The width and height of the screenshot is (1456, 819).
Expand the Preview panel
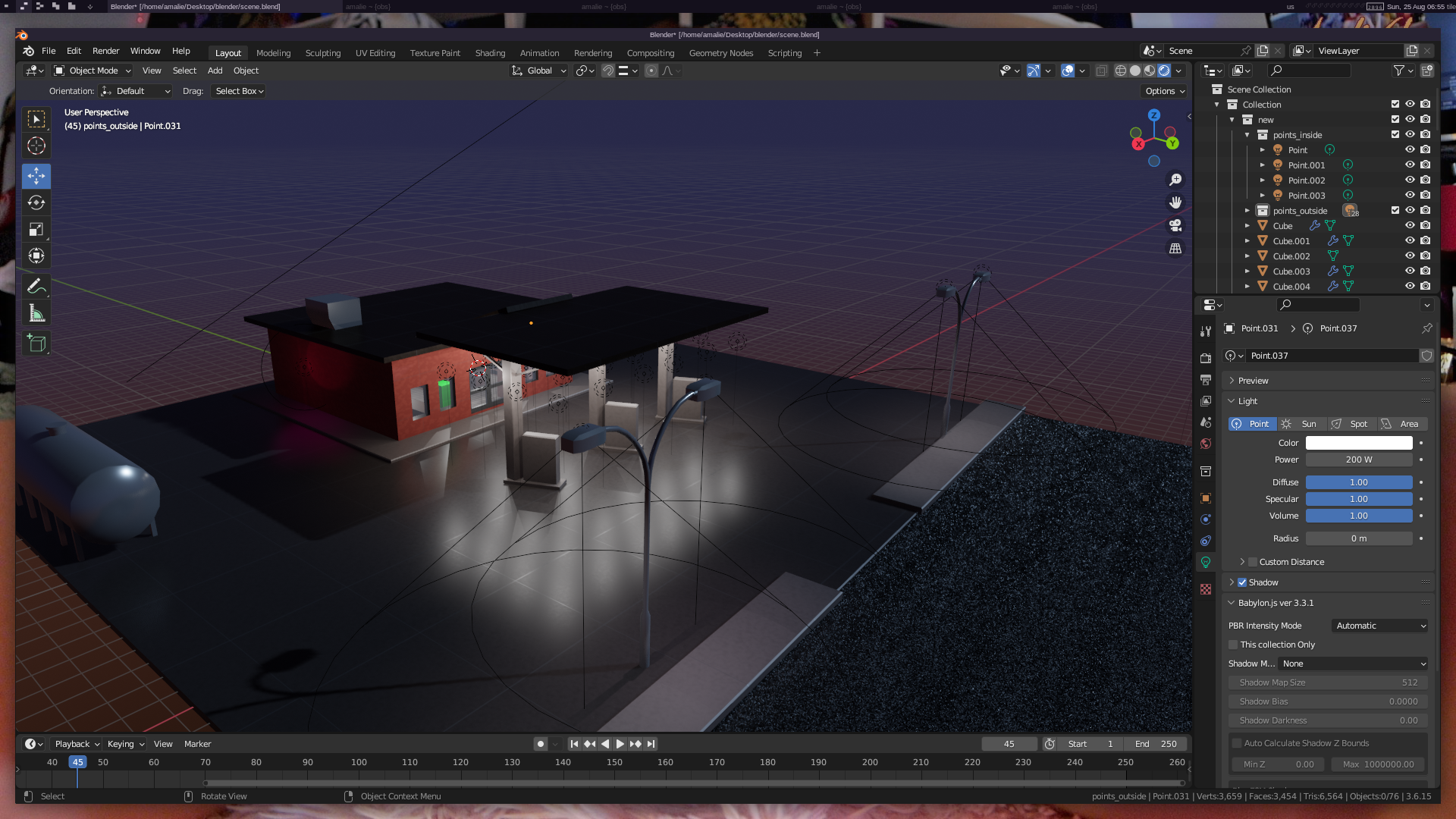[x=1253, y=381]
